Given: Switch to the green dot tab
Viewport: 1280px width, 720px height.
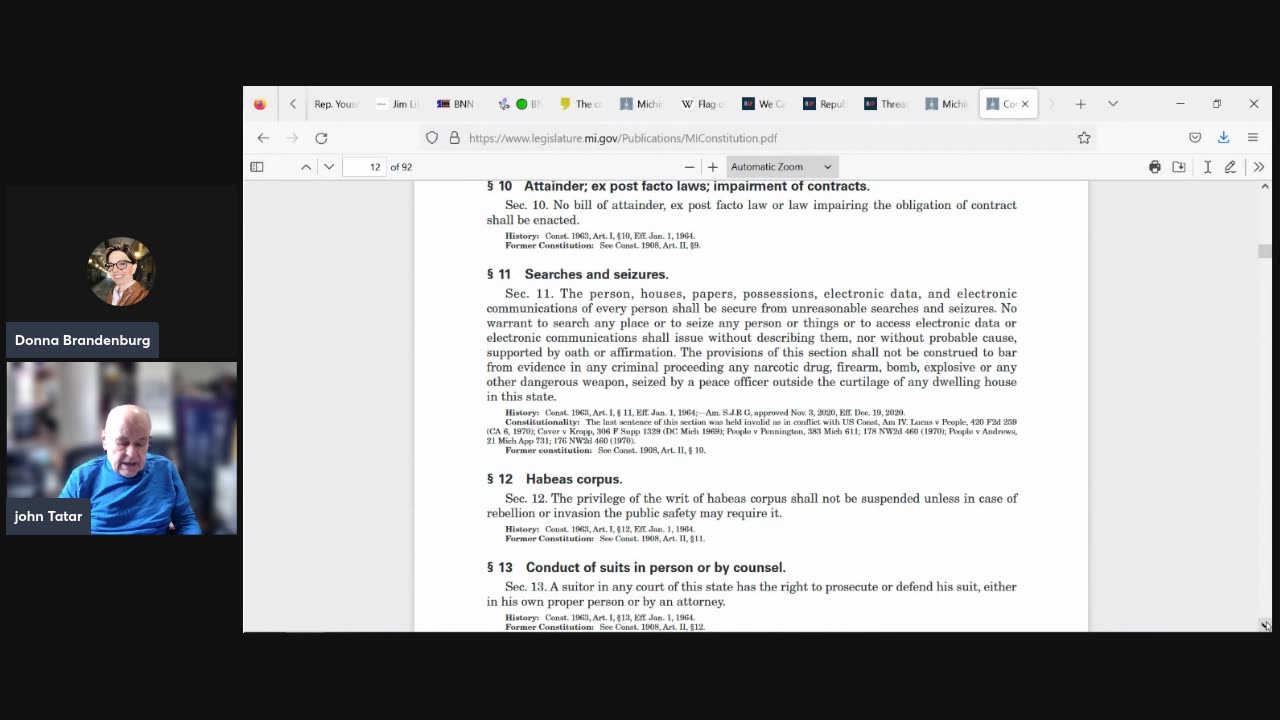Looking at the screenshot, I should [x=521, y=104].
